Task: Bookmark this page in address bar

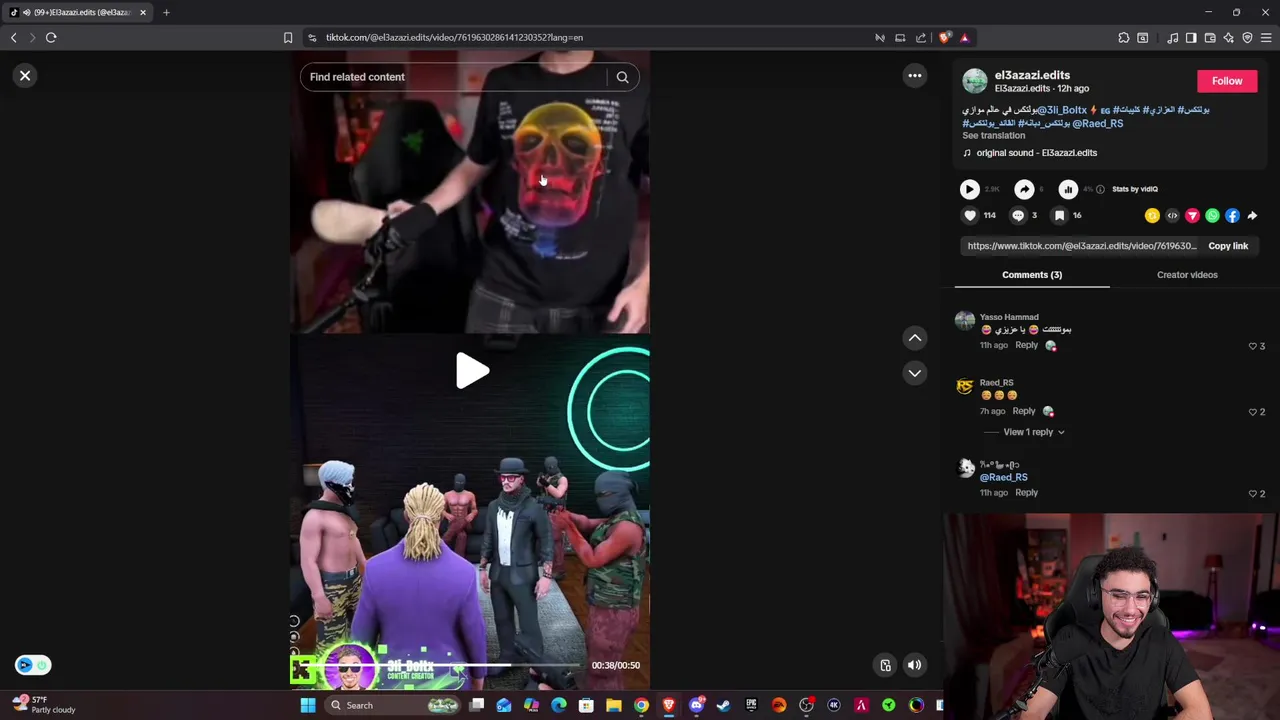Action: point(288,38)
